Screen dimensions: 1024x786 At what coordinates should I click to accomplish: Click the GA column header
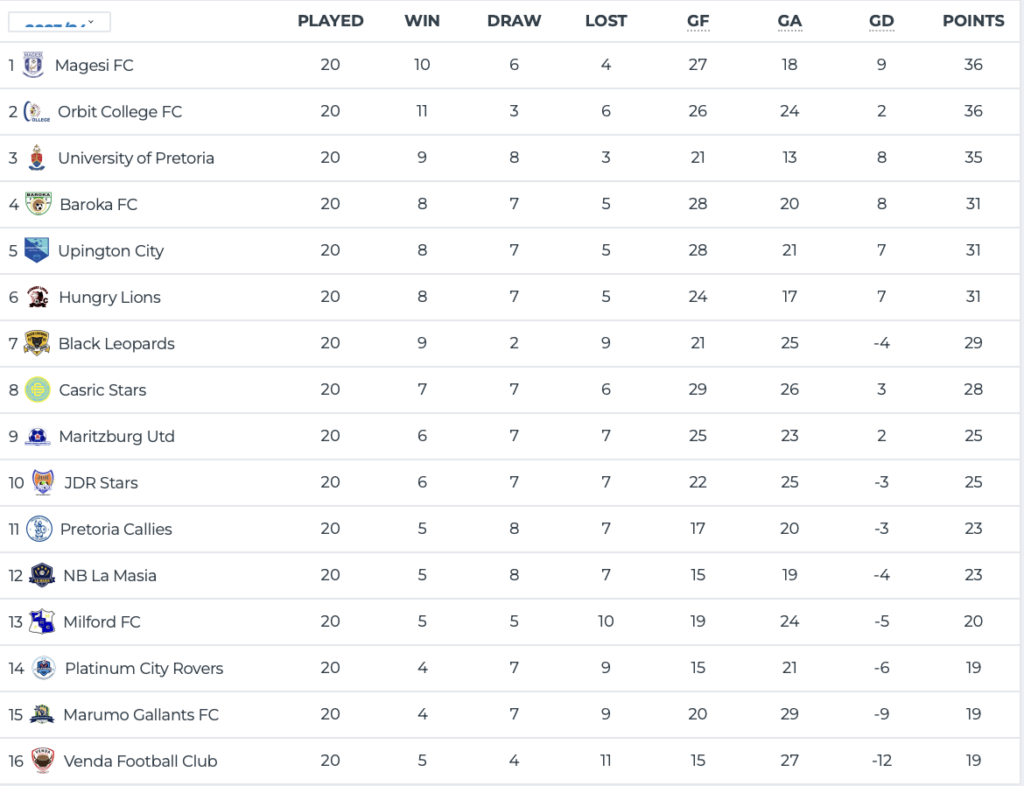coord(789,21)
